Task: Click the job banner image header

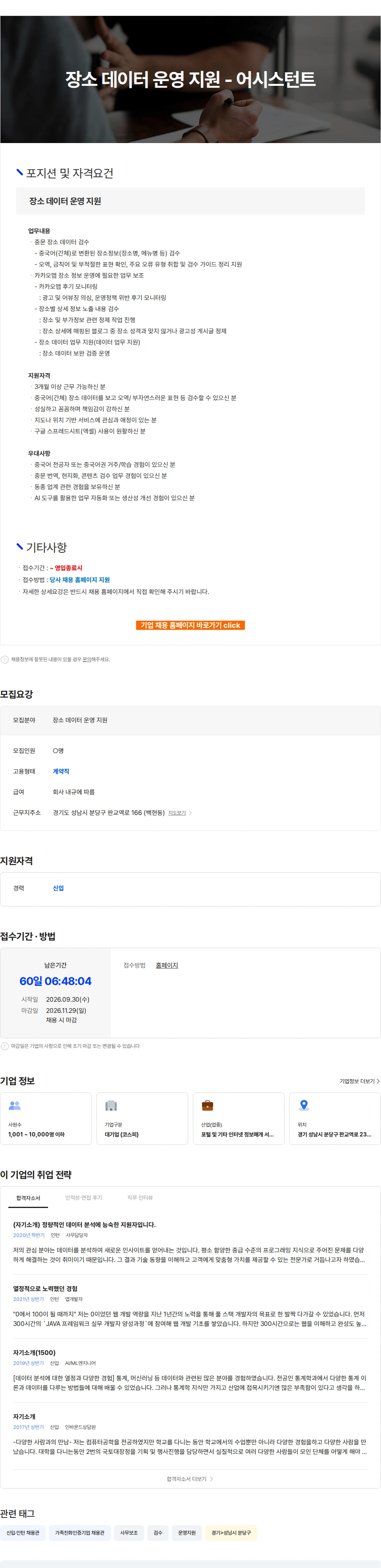Action: (190, 79)
